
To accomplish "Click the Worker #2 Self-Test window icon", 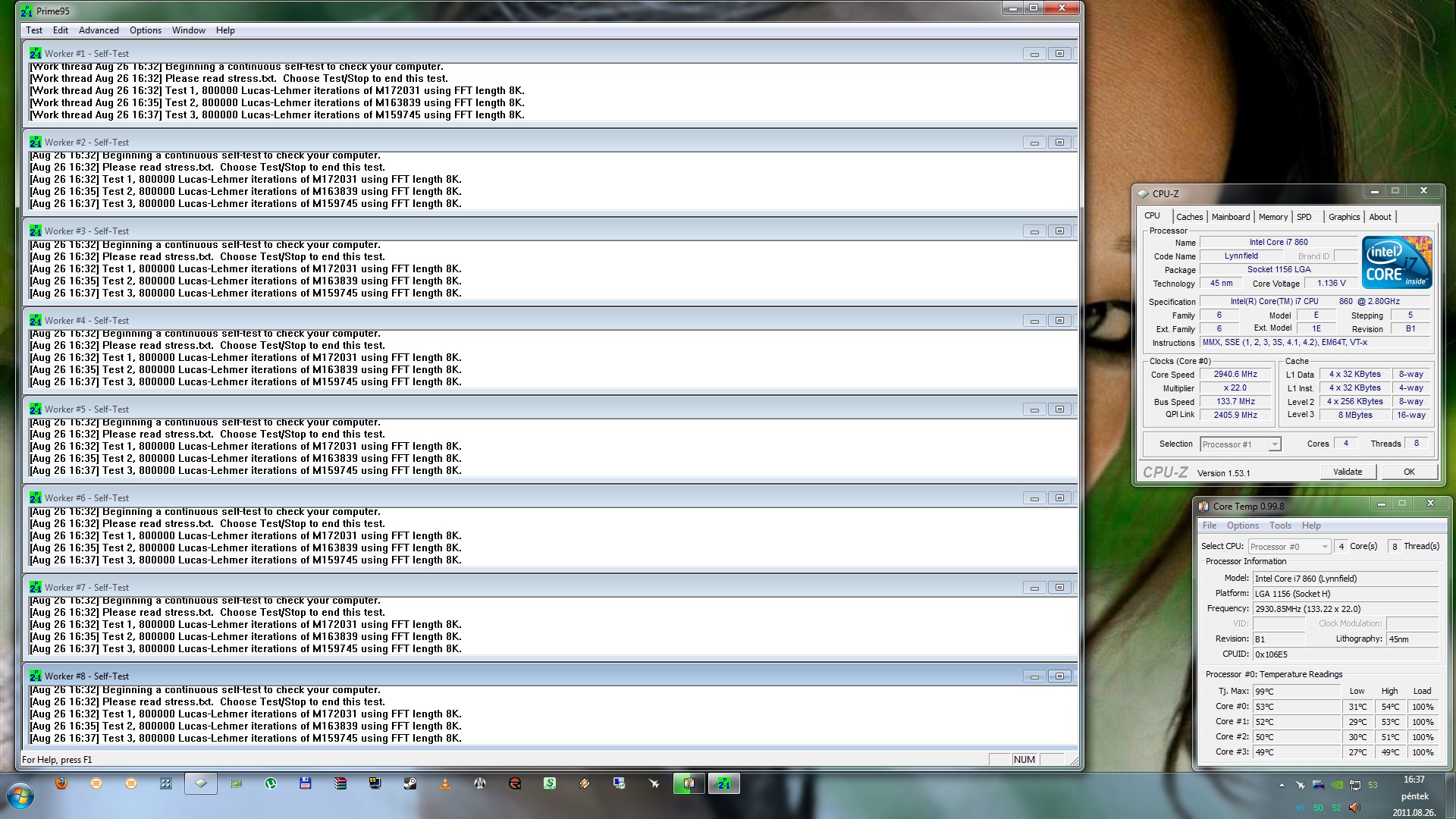I will (36, 142).
